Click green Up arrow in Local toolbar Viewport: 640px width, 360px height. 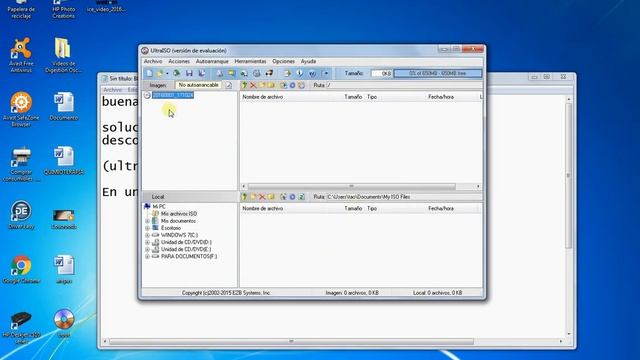click(244, 197)
